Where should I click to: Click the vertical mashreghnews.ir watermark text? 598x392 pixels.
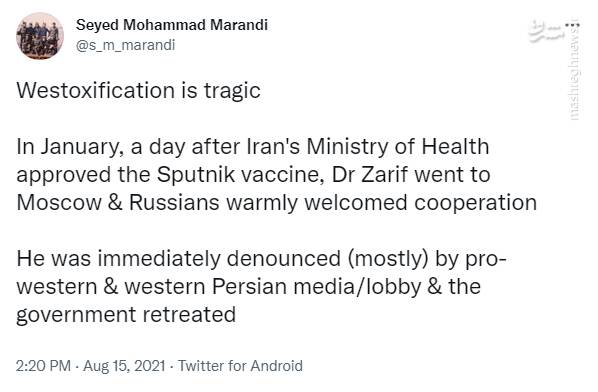[574, 74]
